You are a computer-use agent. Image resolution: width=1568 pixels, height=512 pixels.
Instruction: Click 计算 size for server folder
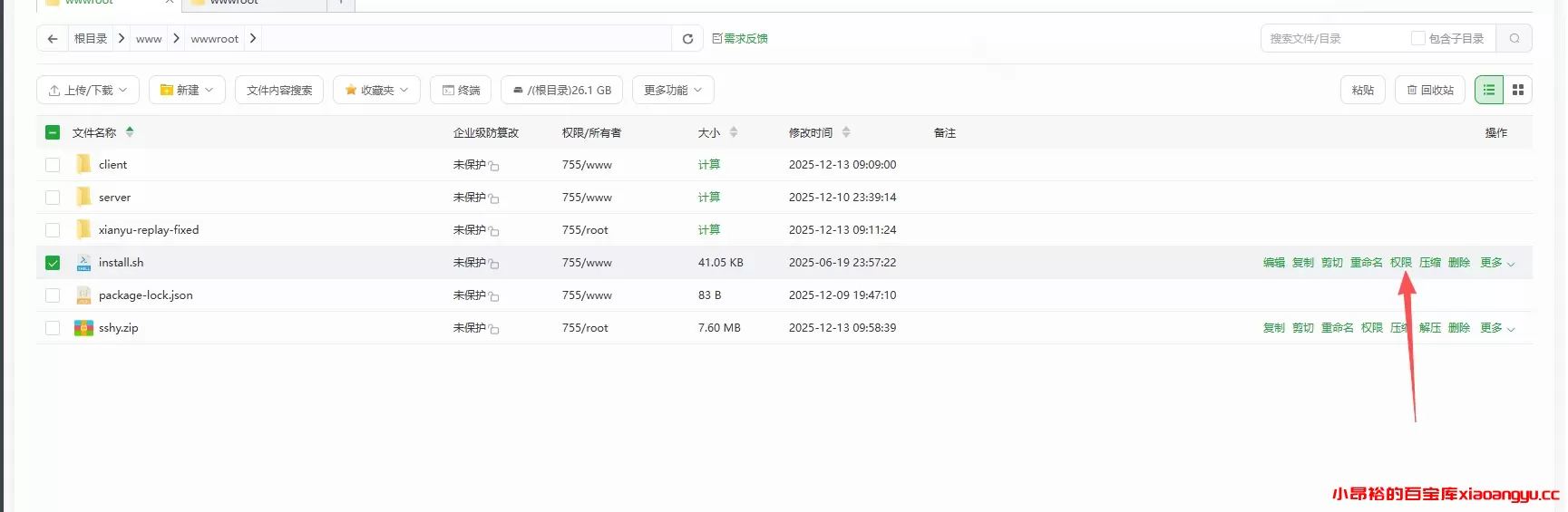[x=709, y=198]
